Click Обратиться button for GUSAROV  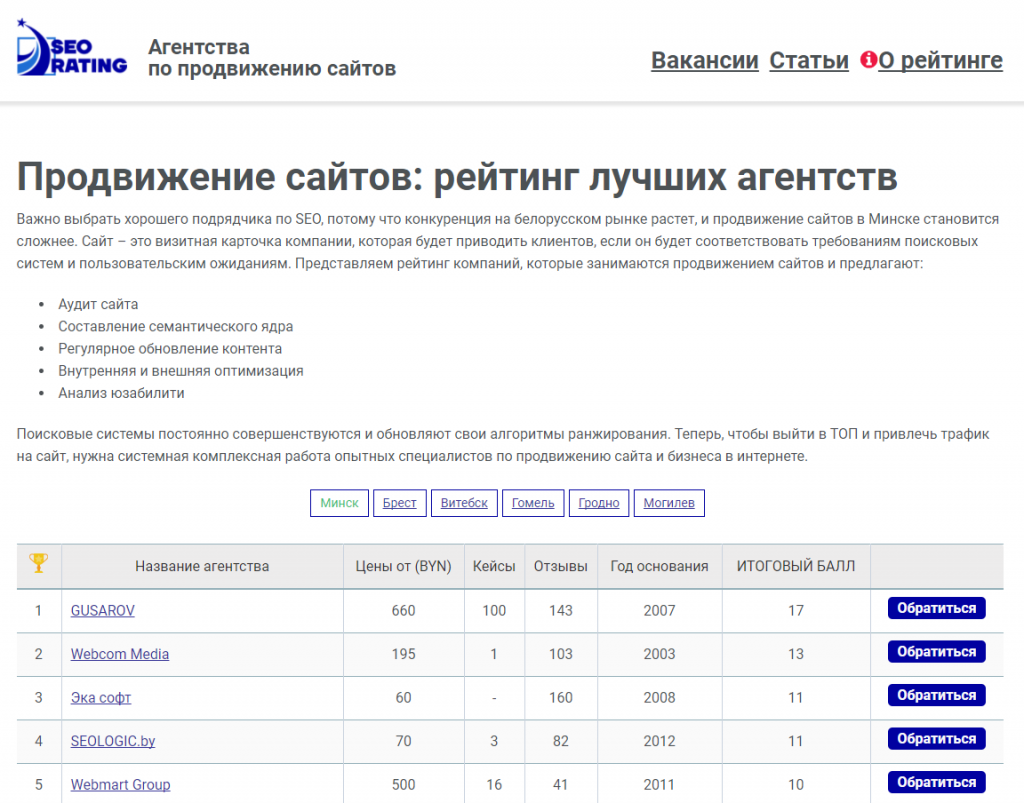[x=936, y=608]
